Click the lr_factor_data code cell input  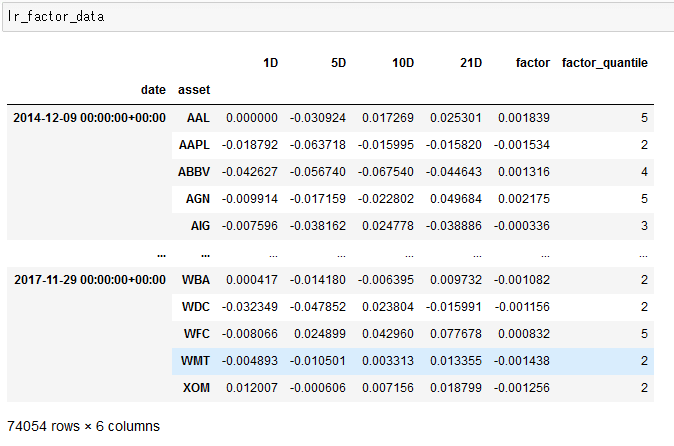[337, 17]
